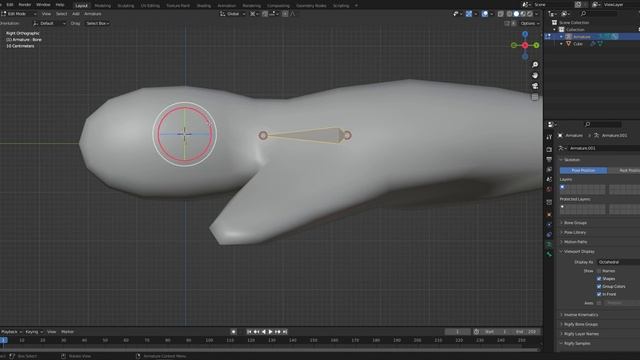The height and width of the screenshot is (360, 640).
Task: Click the current frame number field
Action: tap(458, 332)
